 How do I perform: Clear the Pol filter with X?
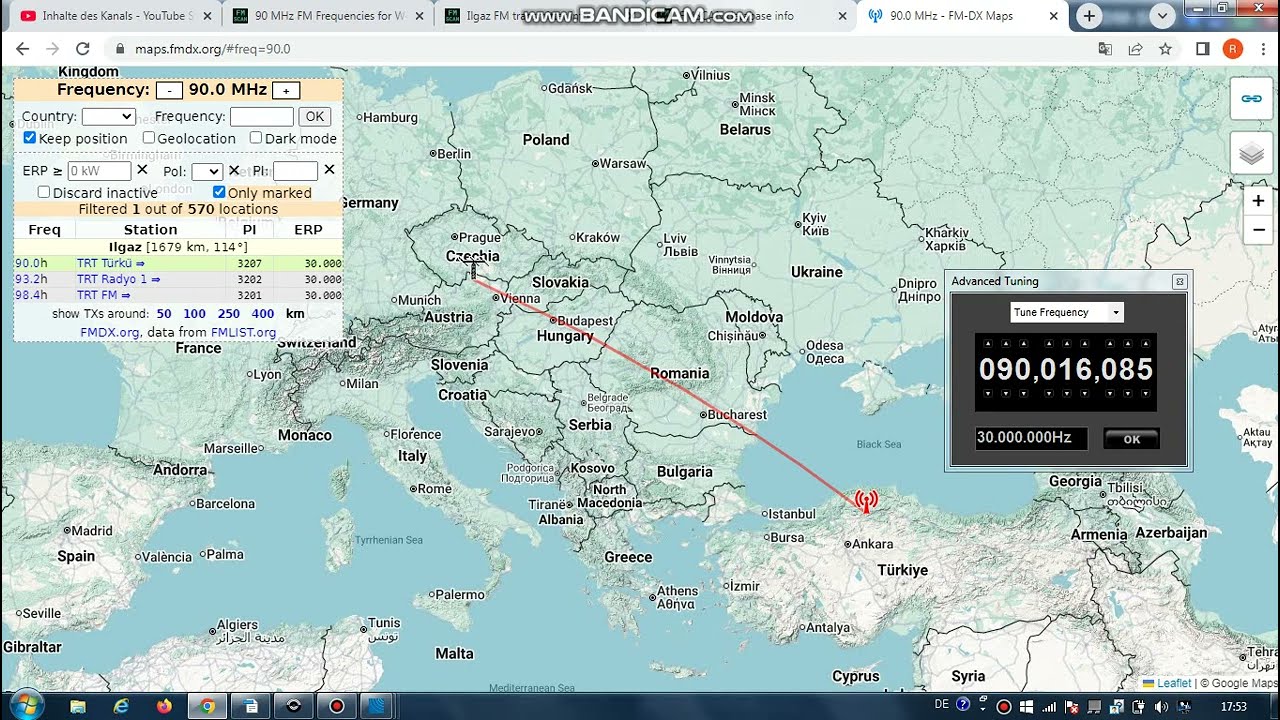(234, 171)
